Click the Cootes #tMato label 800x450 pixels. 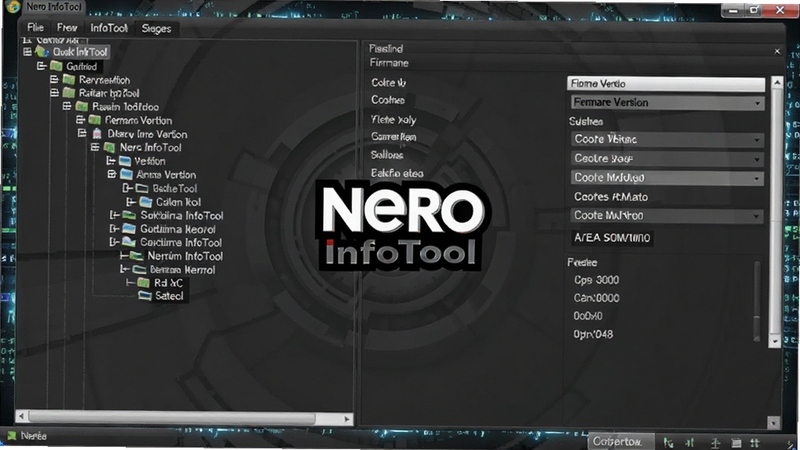pyautogui.click(x=611, y=197)
